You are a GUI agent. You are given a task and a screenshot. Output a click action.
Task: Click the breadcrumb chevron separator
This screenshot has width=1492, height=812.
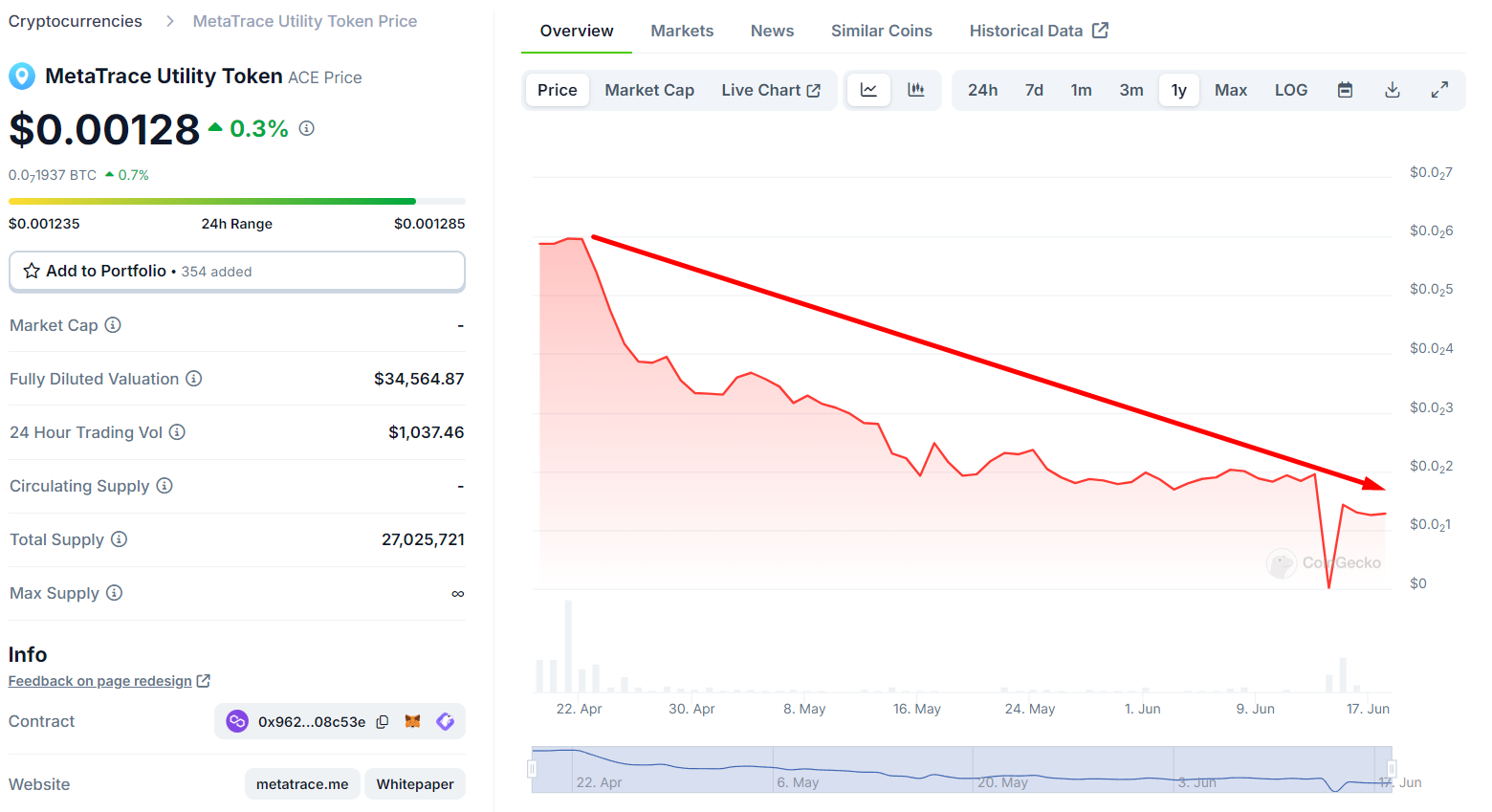coord(169,21)
